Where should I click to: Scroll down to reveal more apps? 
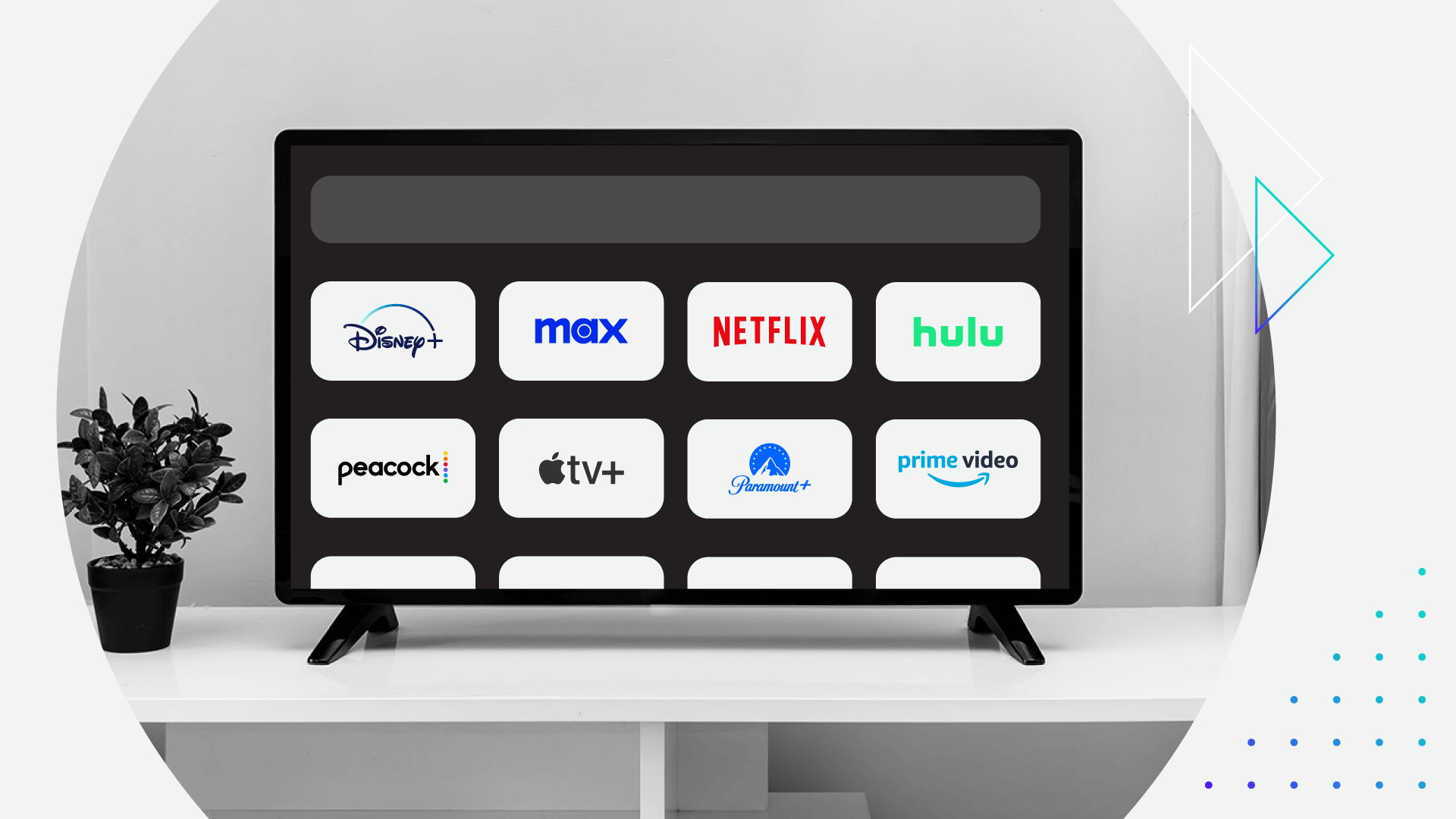pos(675,575)
